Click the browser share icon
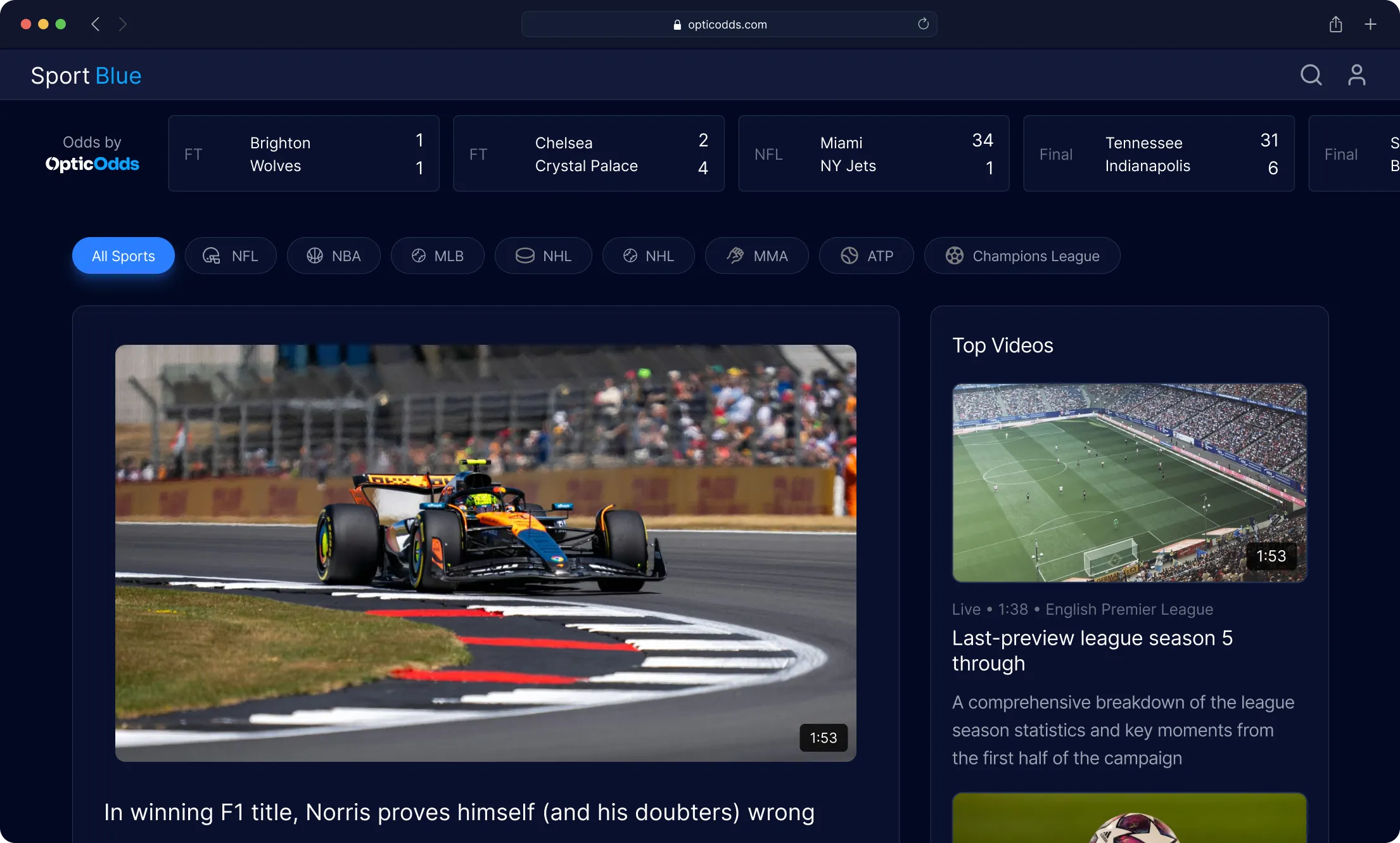Screen dimensions: 1400x843 point(1335,24)
